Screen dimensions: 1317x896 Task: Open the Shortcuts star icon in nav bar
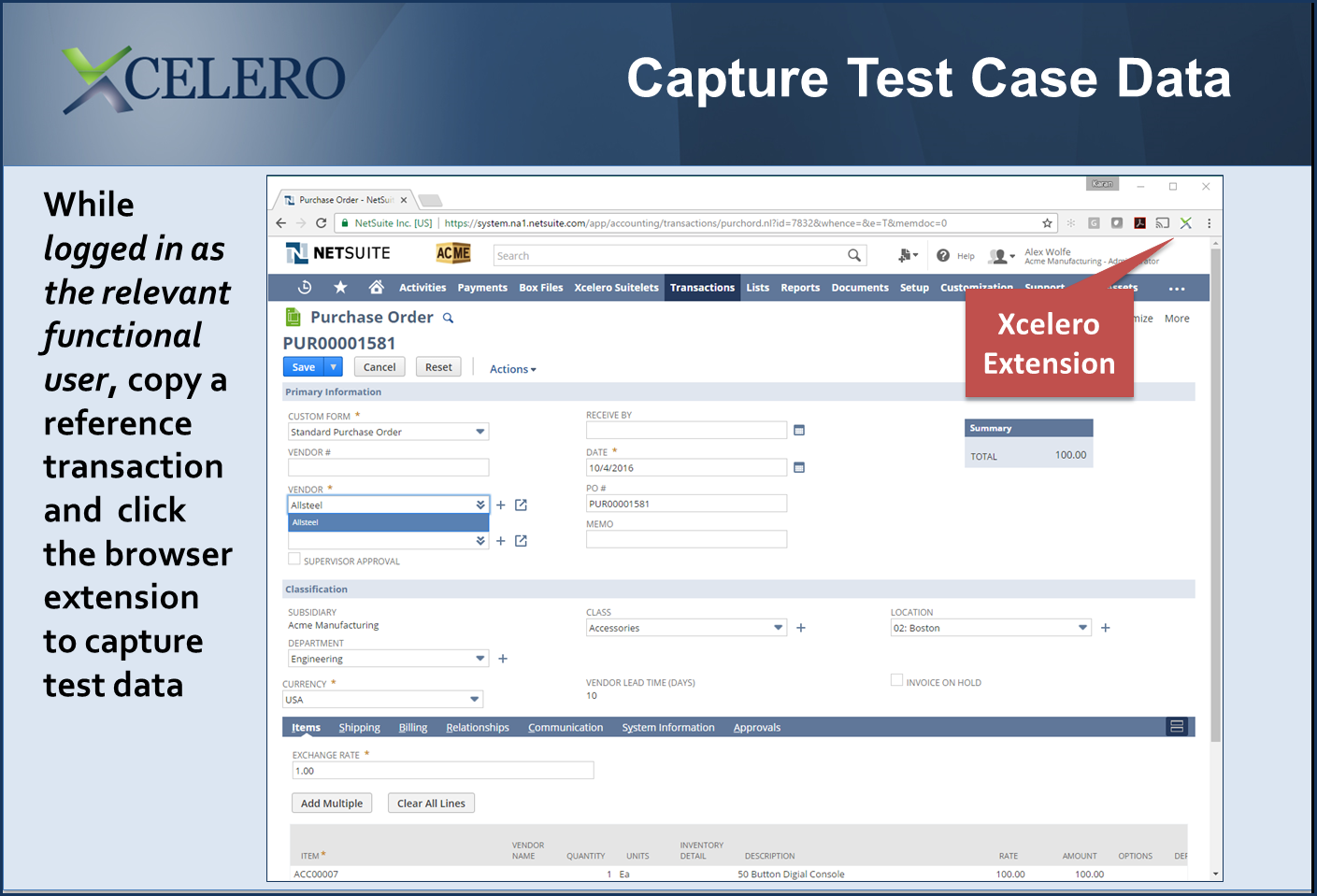click(340, 288)
